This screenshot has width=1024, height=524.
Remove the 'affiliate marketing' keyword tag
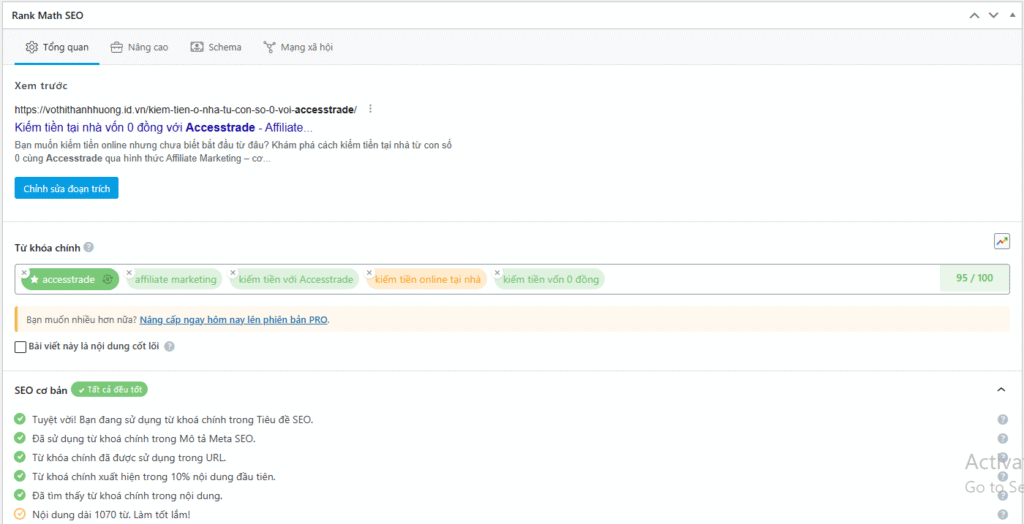[x=129, y=272]
